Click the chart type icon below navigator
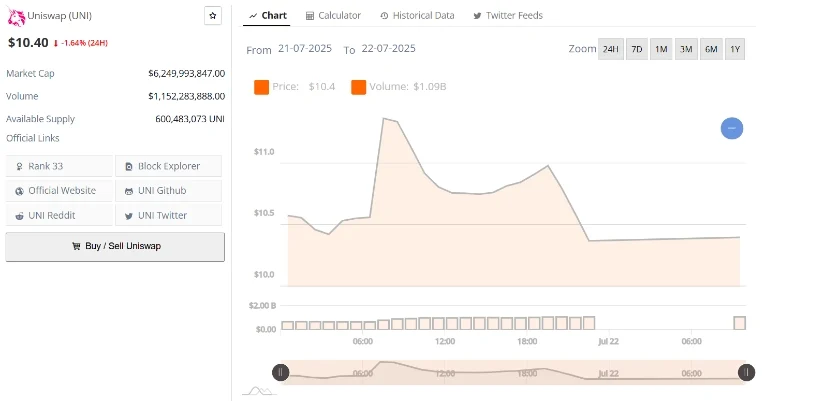 point(259,390)
